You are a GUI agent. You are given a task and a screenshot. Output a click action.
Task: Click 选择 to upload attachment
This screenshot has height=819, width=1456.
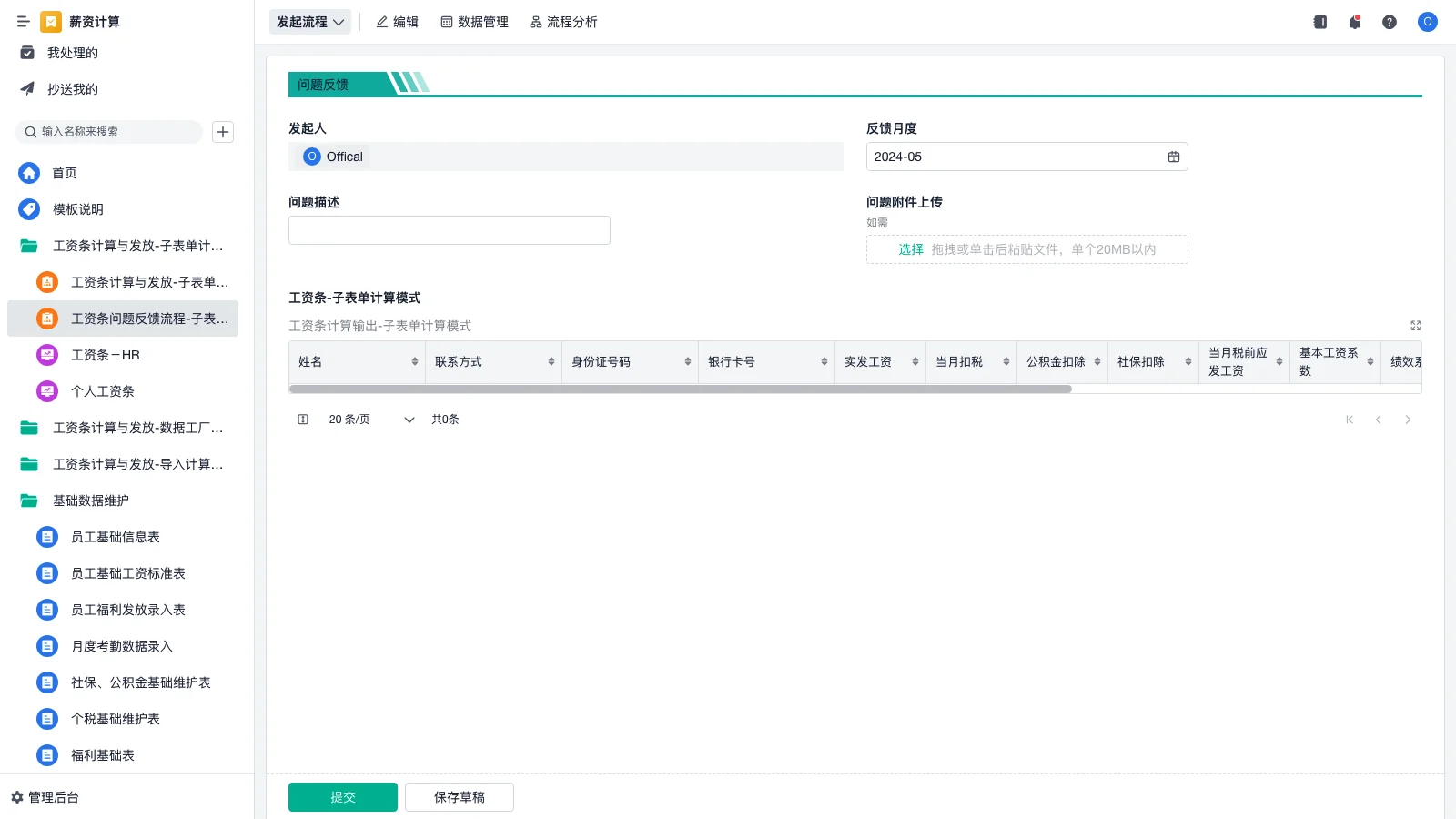pyautogui.click(x=911, y=249)
